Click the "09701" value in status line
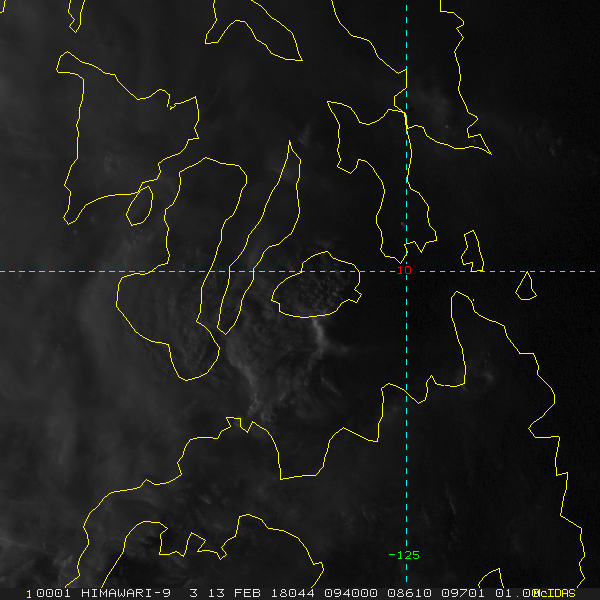 coord(463,593)
